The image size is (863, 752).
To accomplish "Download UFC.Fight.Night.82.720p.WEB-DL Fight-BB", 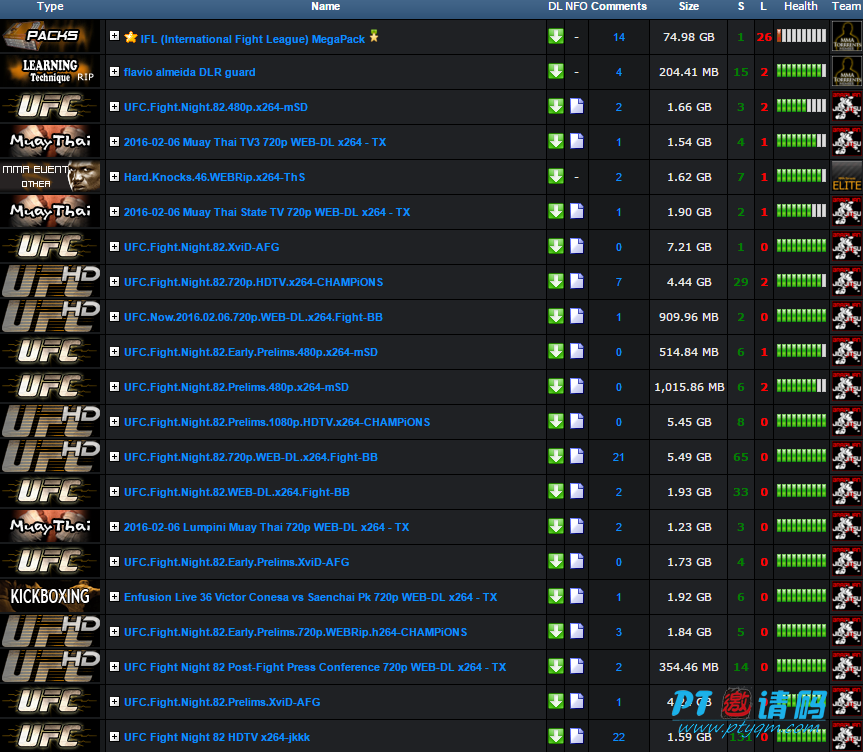I will tap(555, 456).
